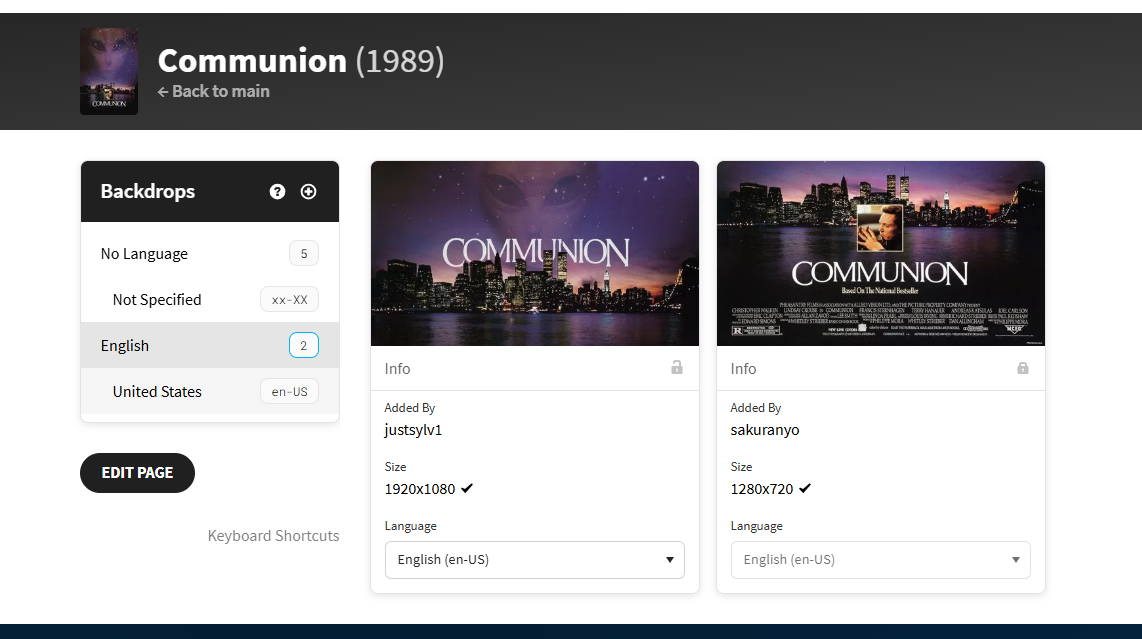Viewport: 1142px width, 639px height.
Task: Click the 1280x720 size value
Action: pos(762,489)
